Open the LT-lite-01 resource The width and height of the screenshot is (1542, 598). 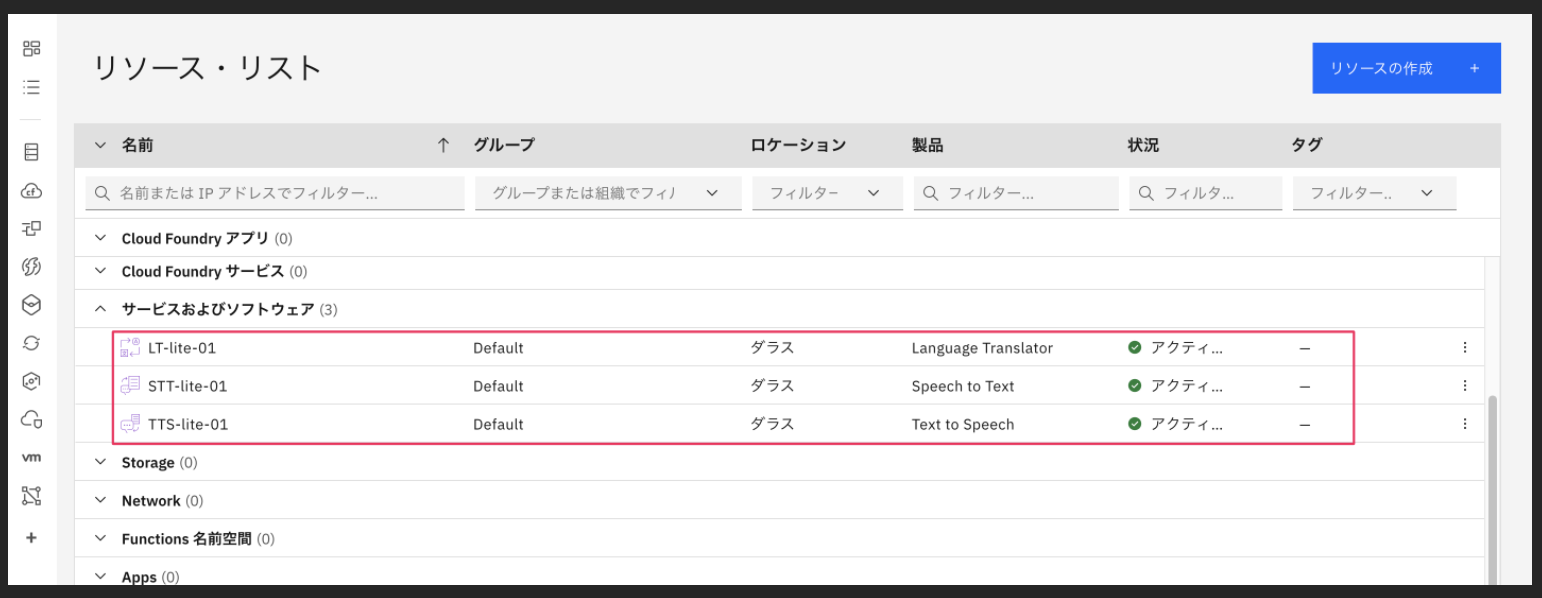point(182,348)
